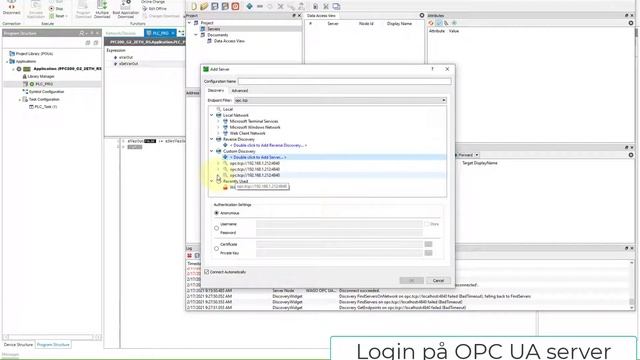Click the save as icon in the UaExpert toolbar

(225, 6)
